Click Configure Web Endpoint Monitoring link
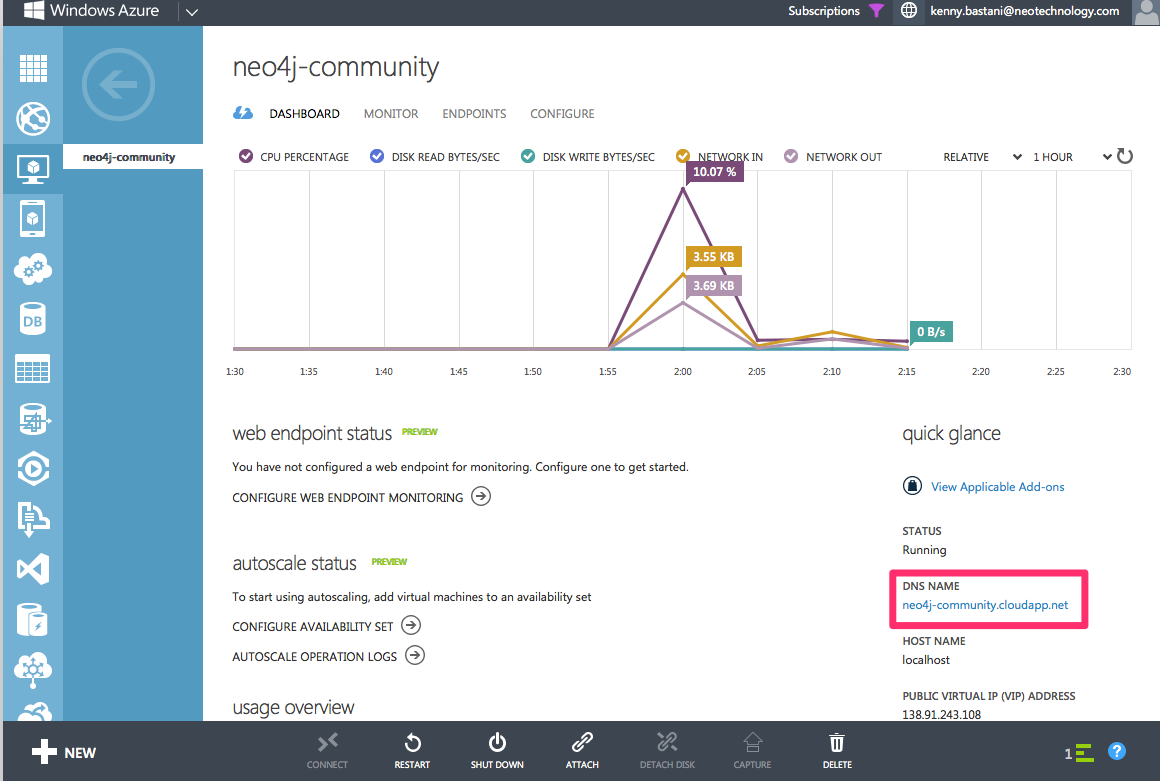 (361, 497)
